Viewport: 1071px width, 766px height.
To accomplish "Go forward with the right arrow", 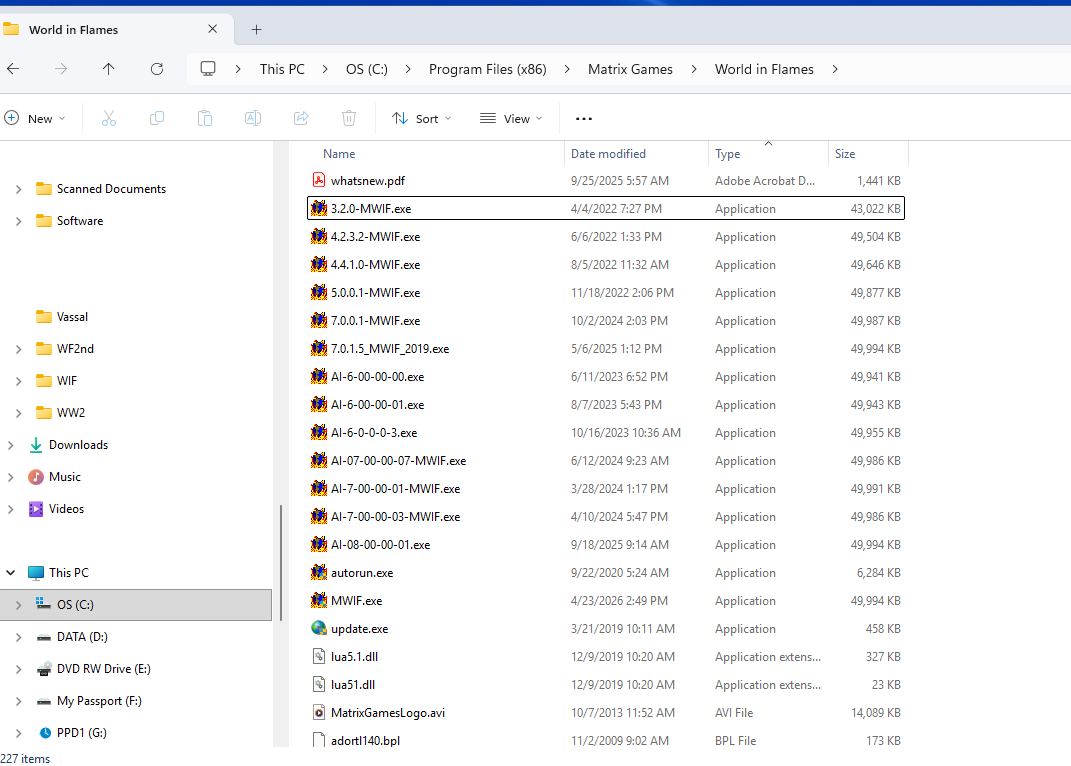I will [x=61, y=68].
